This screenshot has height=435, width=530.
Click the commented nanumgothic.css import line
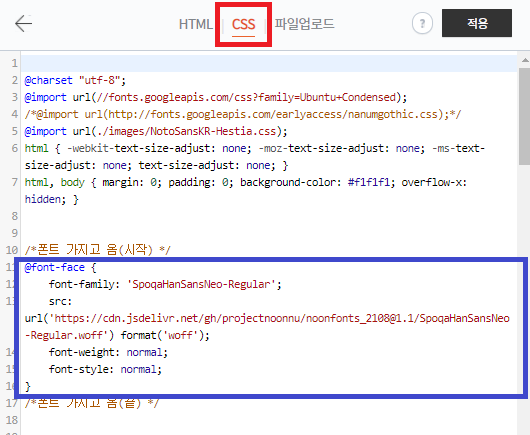click(x=243, y=114)
